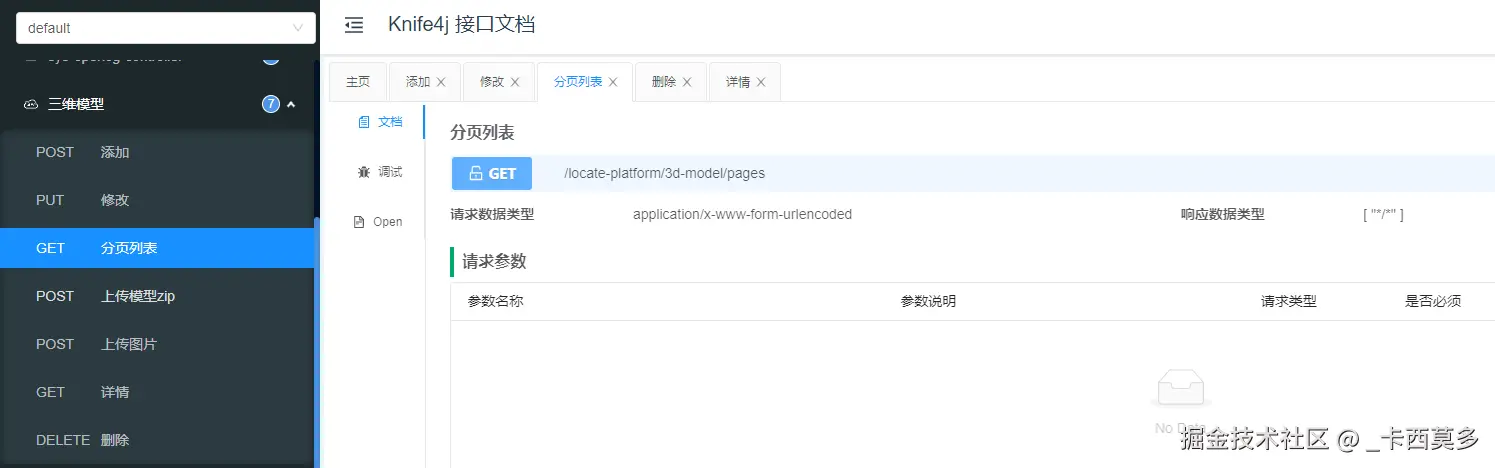Open POST 添加 API in sidebar
This screenshot has width=1495, height=468.
157,152
